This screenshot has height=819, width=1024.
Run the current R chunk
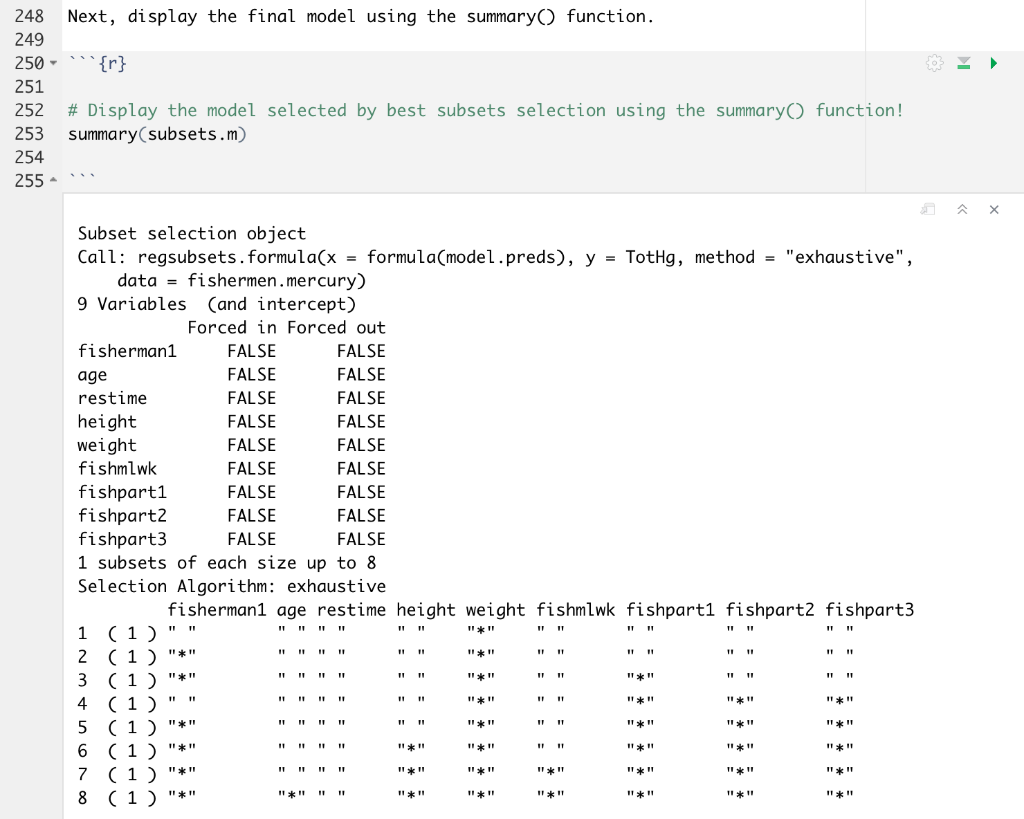994,62
